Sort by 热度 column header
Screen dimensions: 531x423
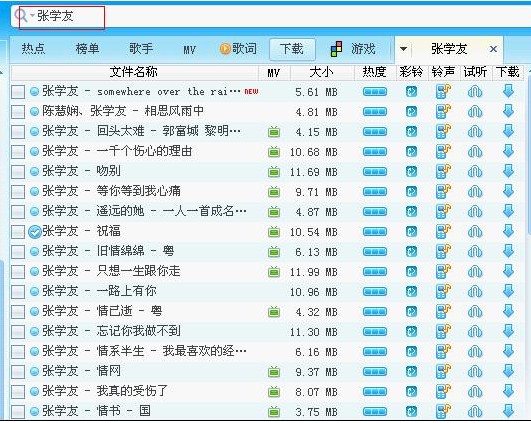pyautogui.click(x=375, y=72)
